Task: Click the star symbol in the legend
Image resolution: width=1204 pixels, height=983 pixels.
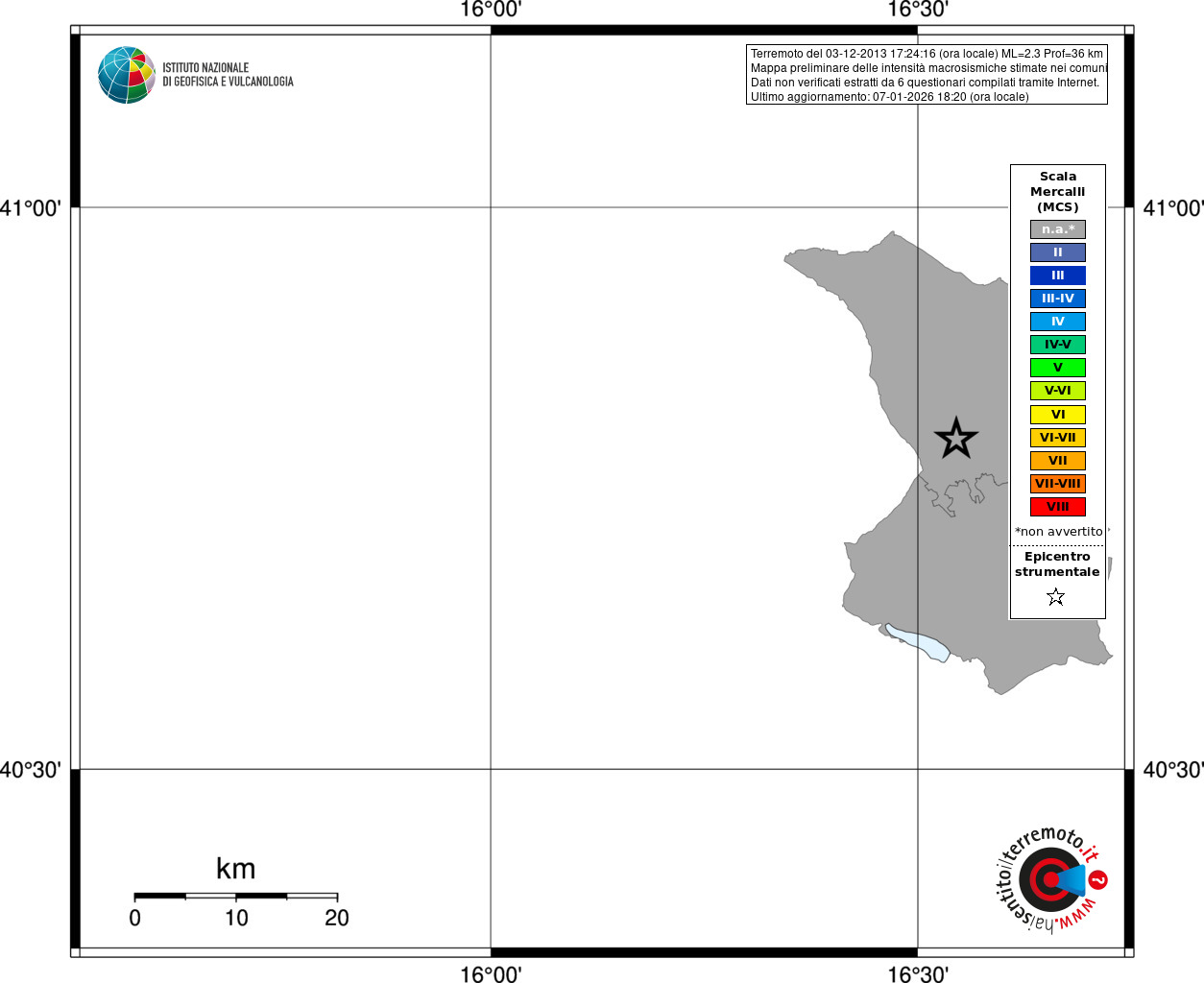Action: tap(1056, 597)
